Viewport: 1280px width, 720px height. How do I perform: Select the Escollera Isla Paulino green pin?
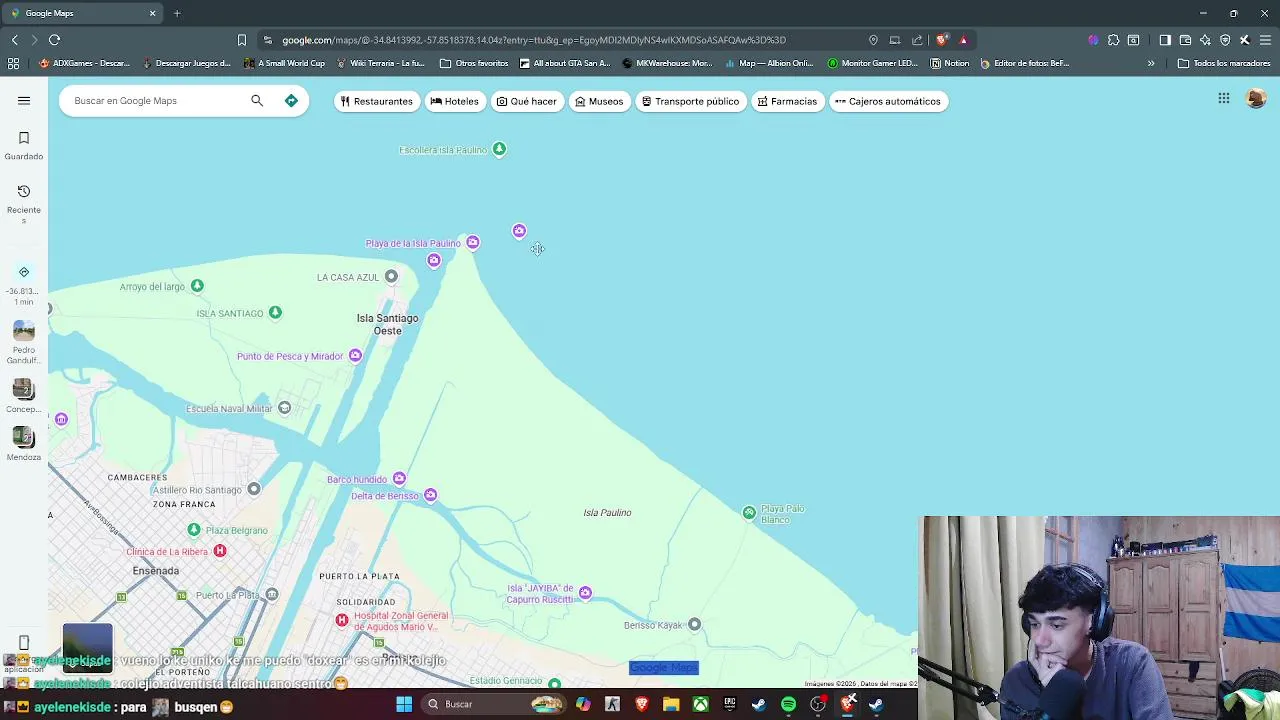pyautogui.click(x=499, y=149)
